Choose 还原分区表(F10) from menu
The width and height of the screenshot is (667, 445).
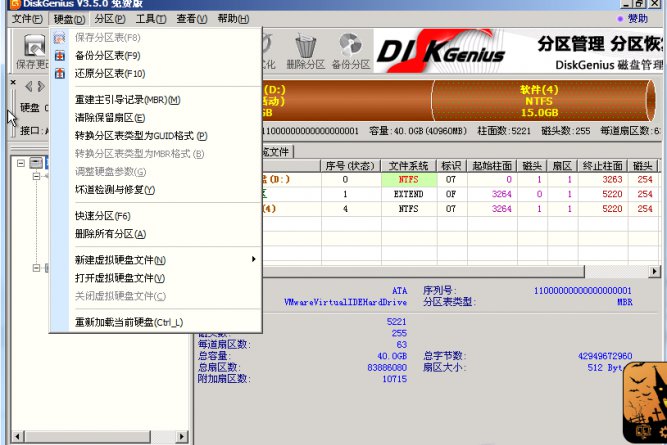110,74
